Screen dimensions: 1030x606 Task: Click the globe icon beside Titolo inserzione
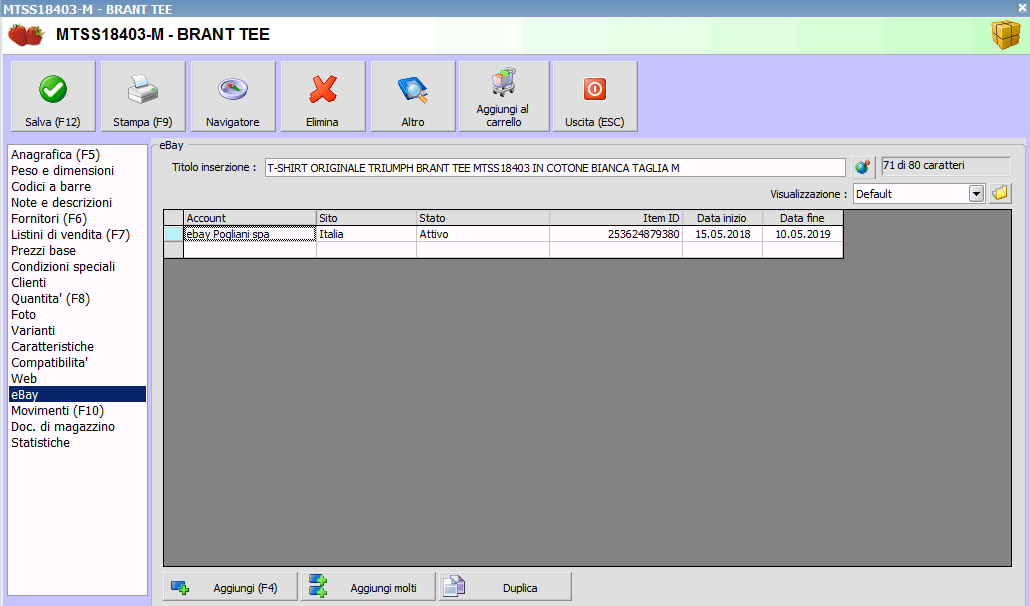pyautogui.click(x=862, y=167)
